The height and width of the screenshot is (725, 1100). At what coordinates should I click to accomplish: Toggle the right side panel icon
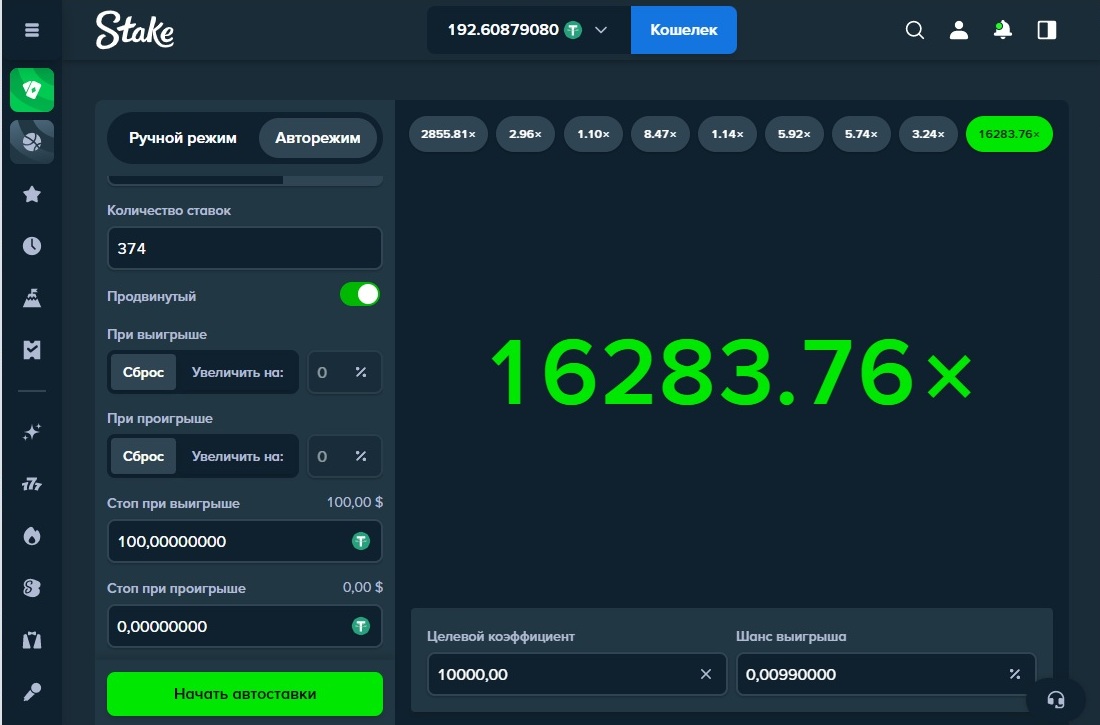pos(1047,30)
